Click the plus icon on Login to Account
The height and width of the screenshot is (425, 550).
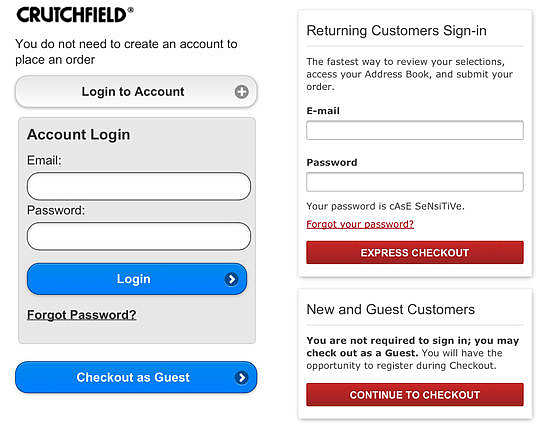[241, 92]
